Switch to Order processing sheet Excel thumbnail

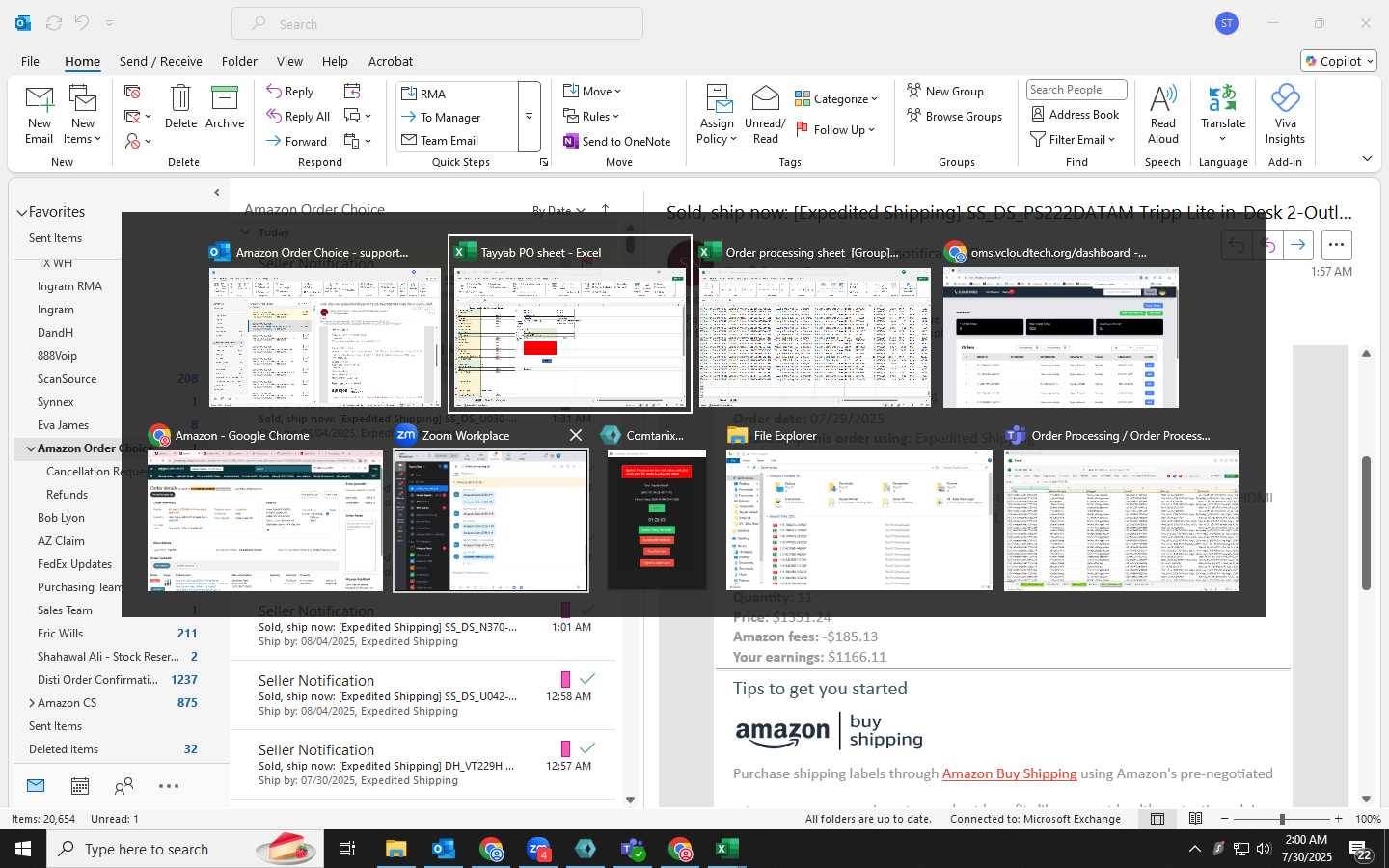pos(815,338)
